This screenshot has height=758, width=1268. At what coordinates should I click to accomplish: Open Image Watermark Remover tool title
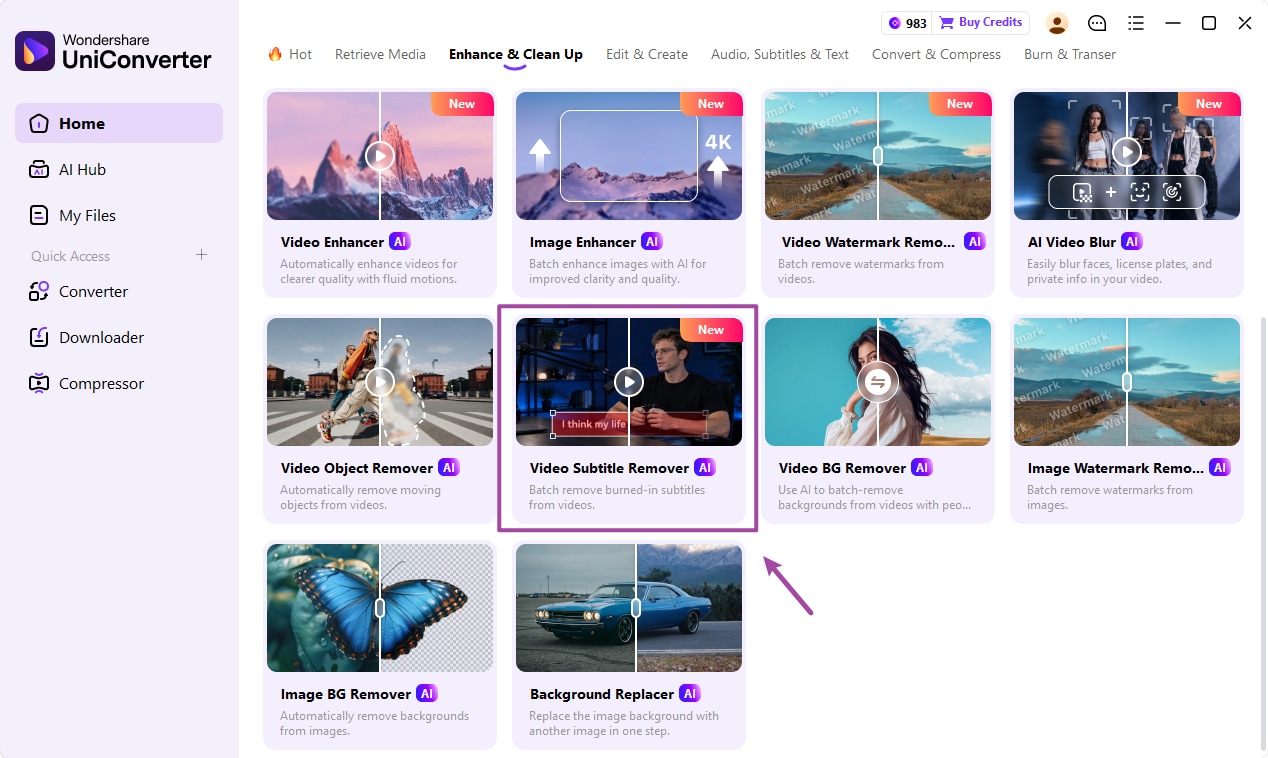[1115, 468]
